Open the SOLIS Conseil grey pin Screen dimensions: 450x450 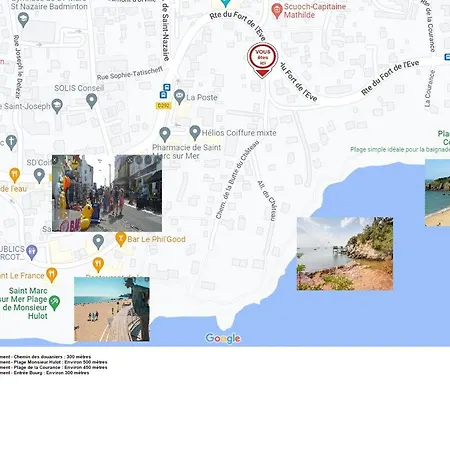pos(91,101)
